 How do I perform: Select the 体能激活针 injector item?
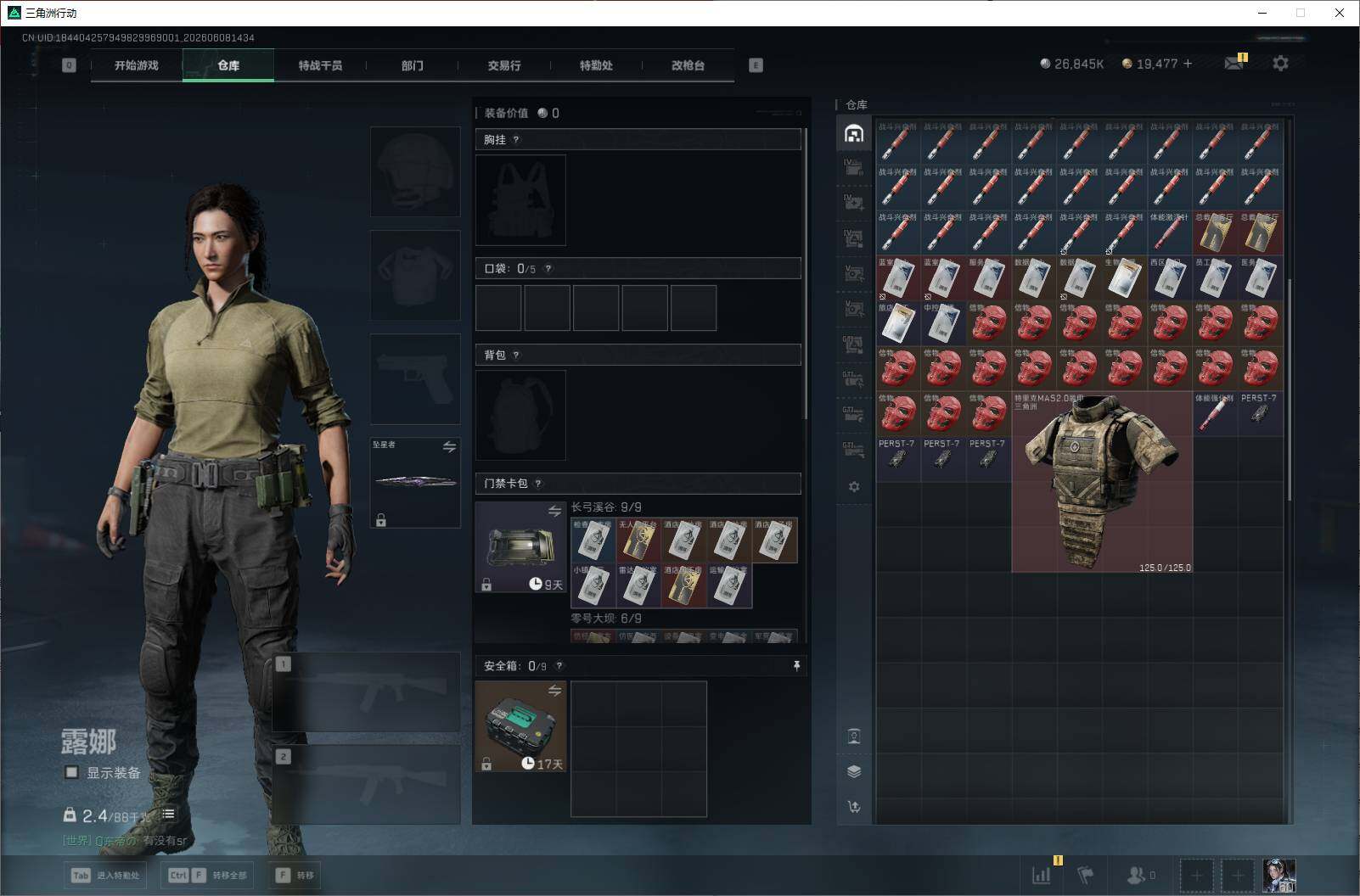(1170, 232)
